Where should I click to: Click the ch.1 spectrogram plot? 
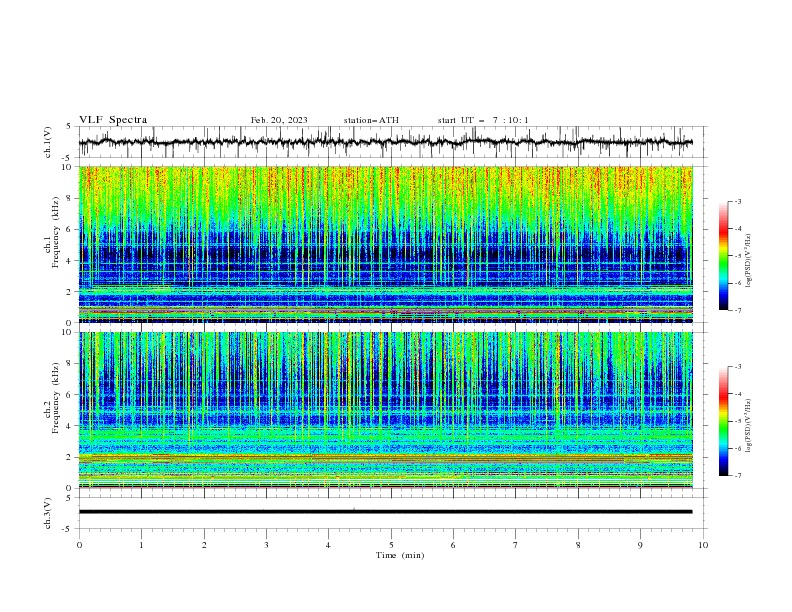tap(386, 244)
